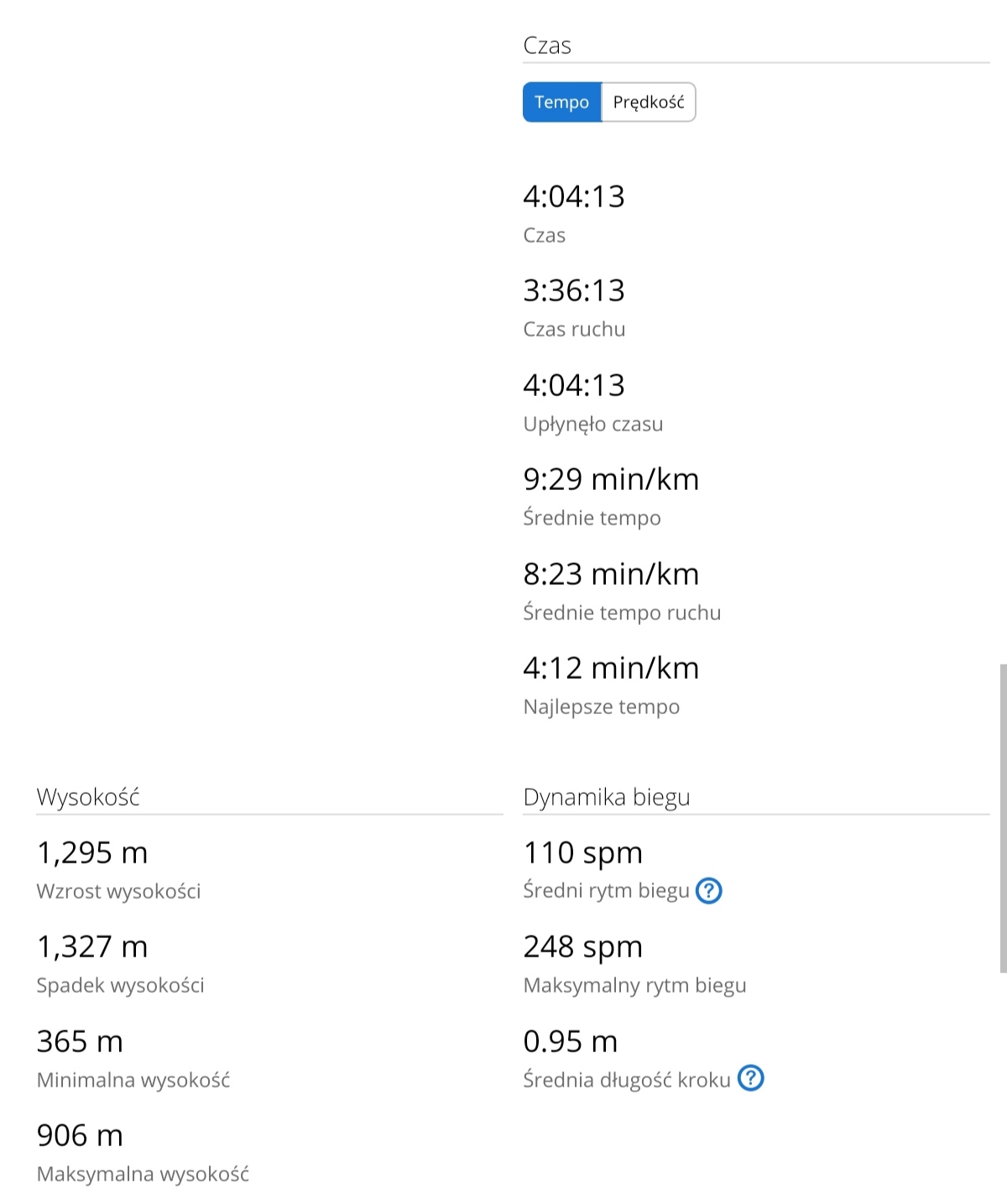Click the Dynamika biegu section header
1007x1204 pixels.
click(606, 797)
